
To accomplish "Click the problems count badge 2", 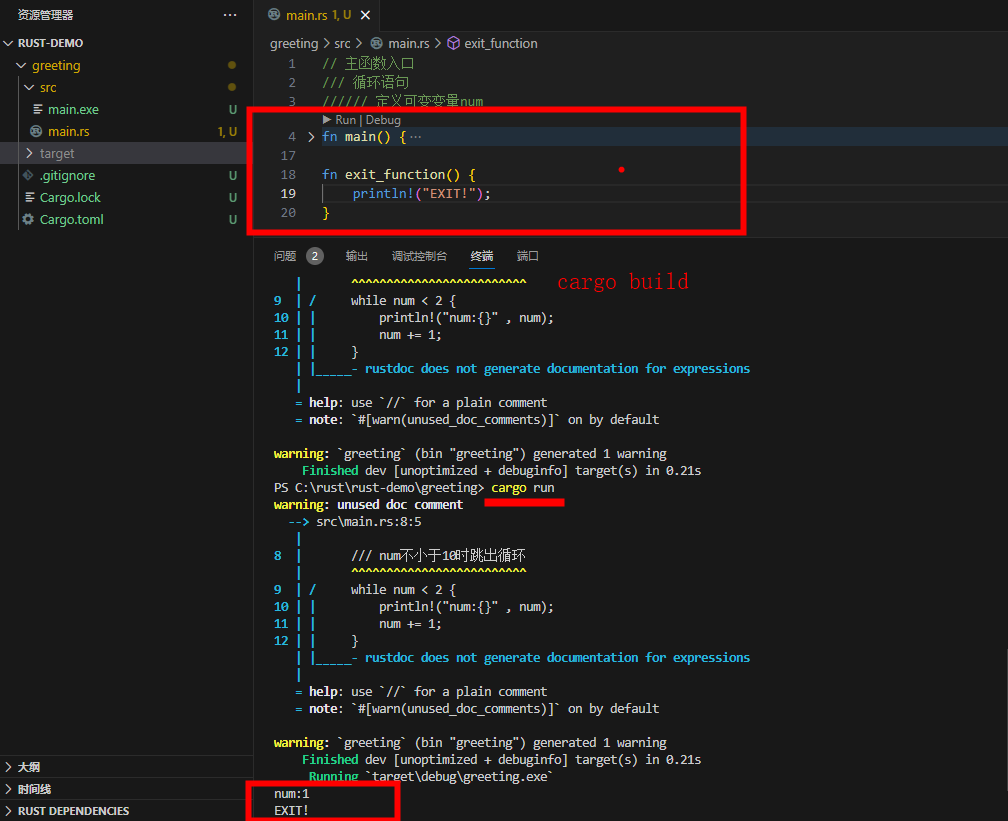I will [314, 257].
